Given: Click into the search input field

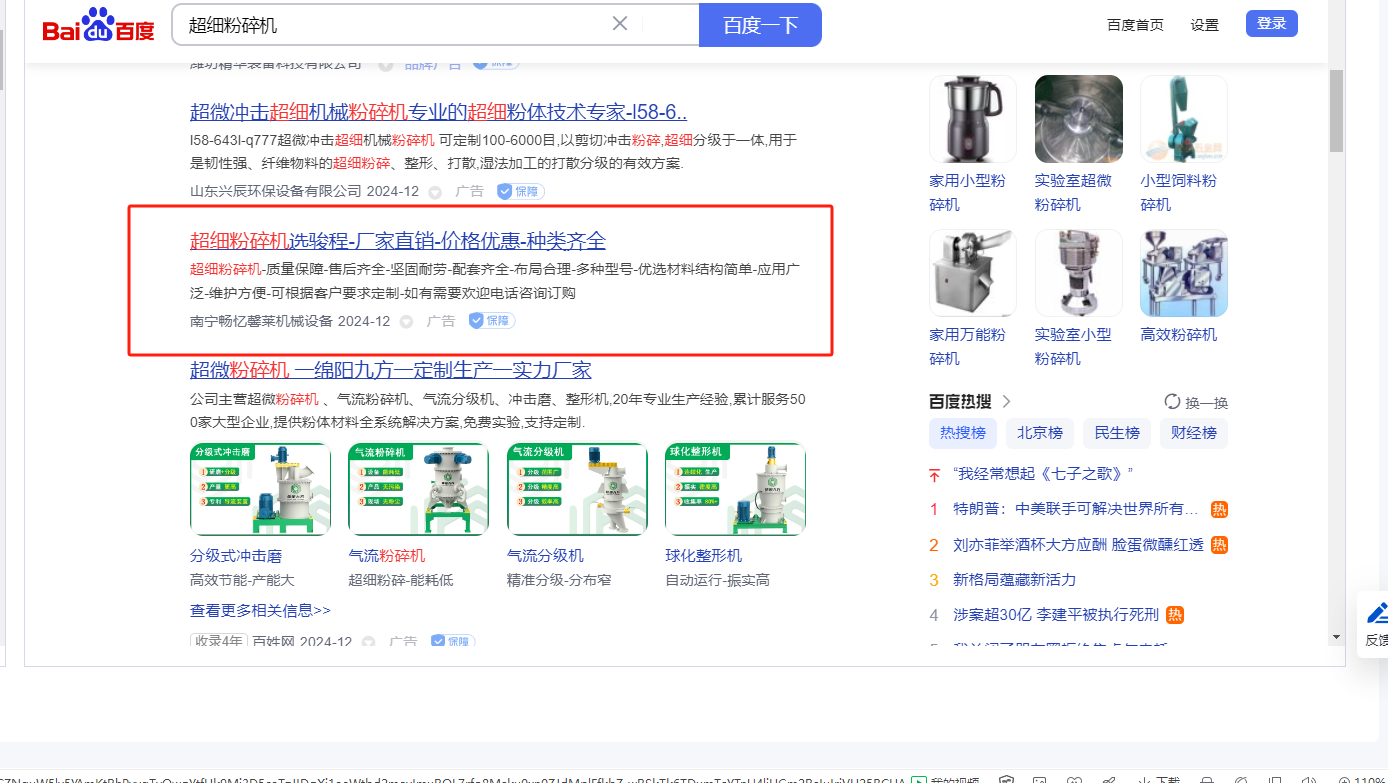Looking at the screenshot, I should [x=390, y=25].
